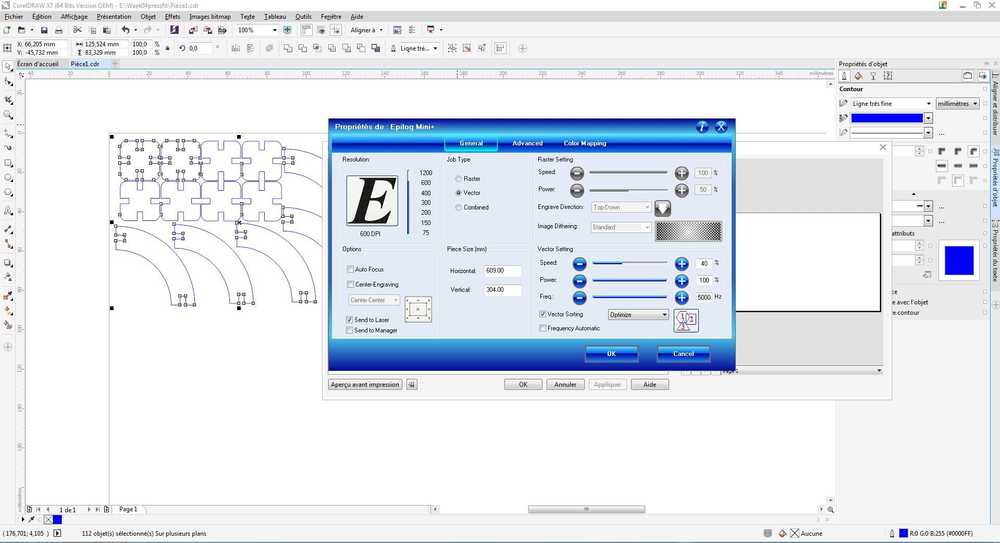Select the Zoom magnifier tool
The width and height of the screenshot is (1000, 543).
tap(8, 115)
